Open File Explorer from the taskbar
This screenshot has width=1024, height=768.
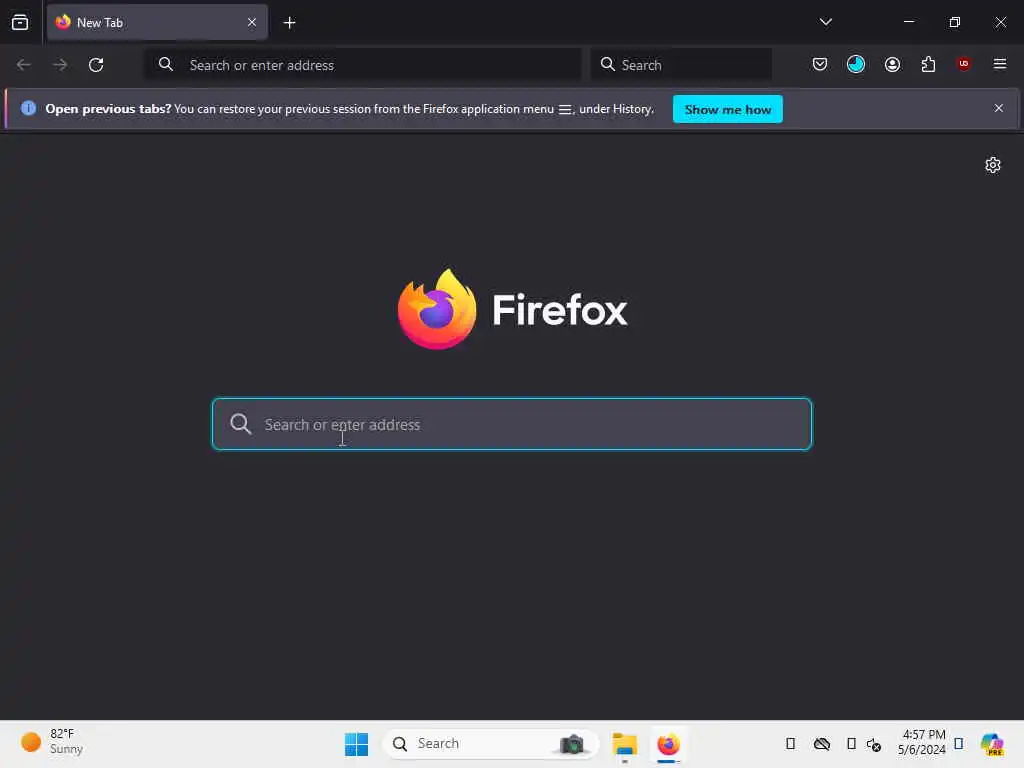624,744
